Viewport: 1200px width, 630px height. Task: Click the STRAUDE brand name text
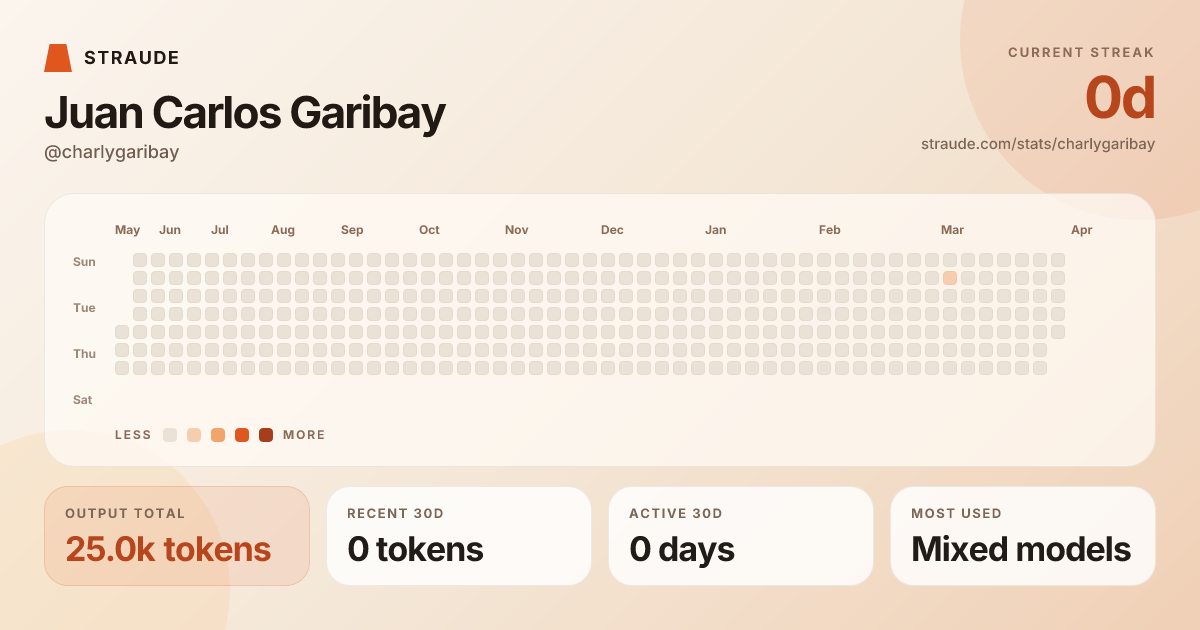tap(132, 58)
